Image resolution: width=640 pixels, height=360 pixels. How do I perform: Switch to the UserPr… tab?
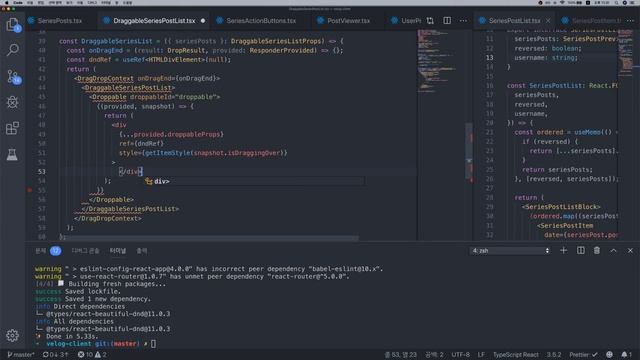406,20
